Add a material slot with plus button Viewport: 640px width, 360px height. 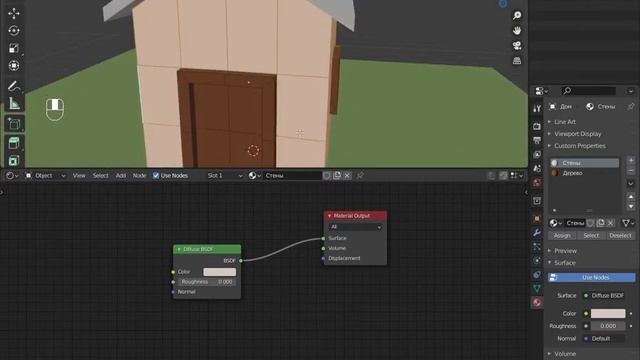point(631,160)
